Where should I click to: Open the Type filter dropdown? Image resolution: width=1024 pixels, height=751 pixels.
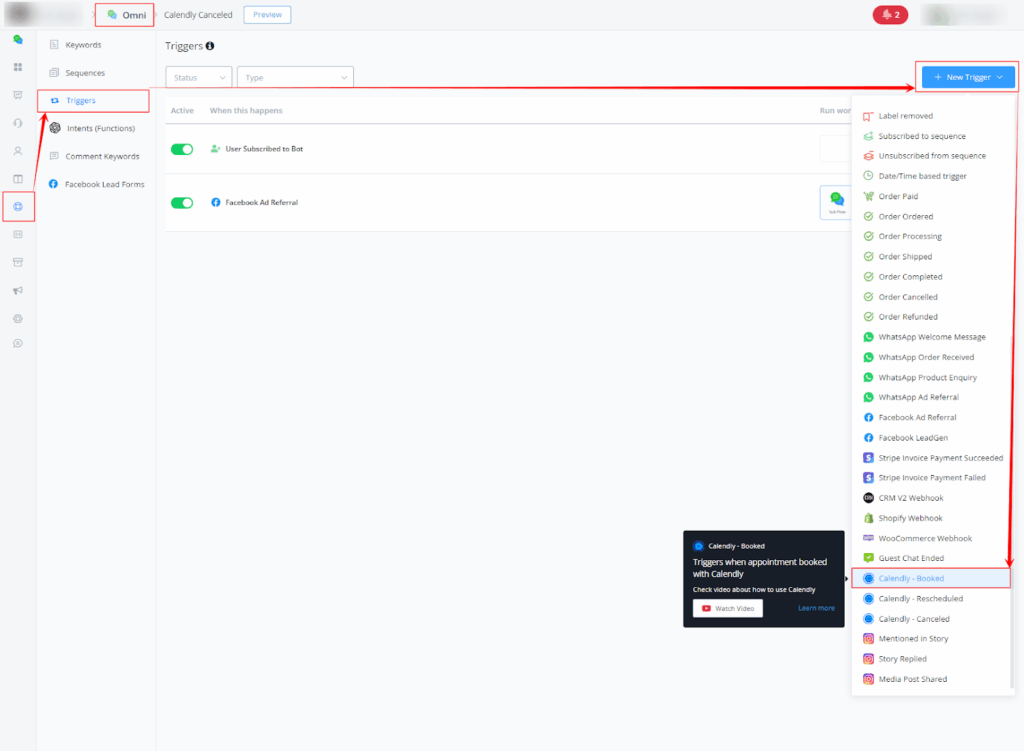click(294, 77)
